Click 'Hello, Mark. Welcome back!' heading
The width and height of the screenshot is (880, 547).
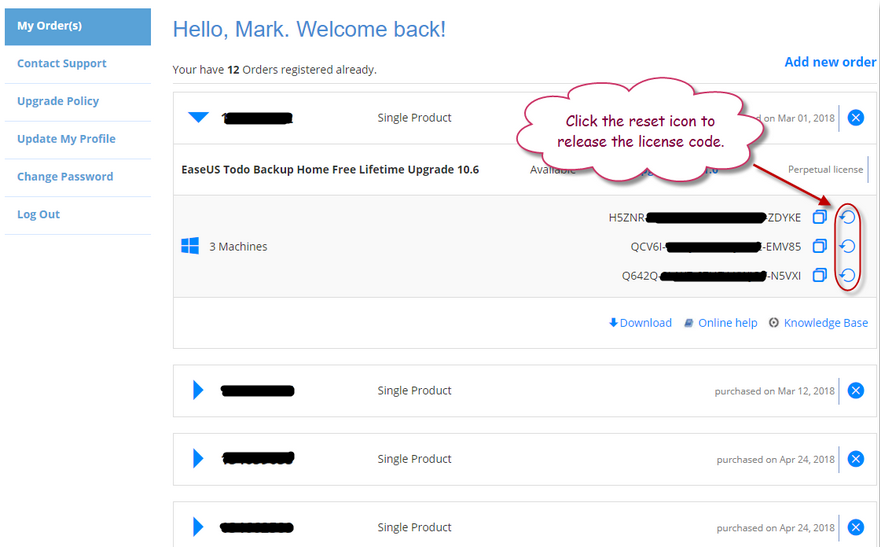(x=309, y=29)
